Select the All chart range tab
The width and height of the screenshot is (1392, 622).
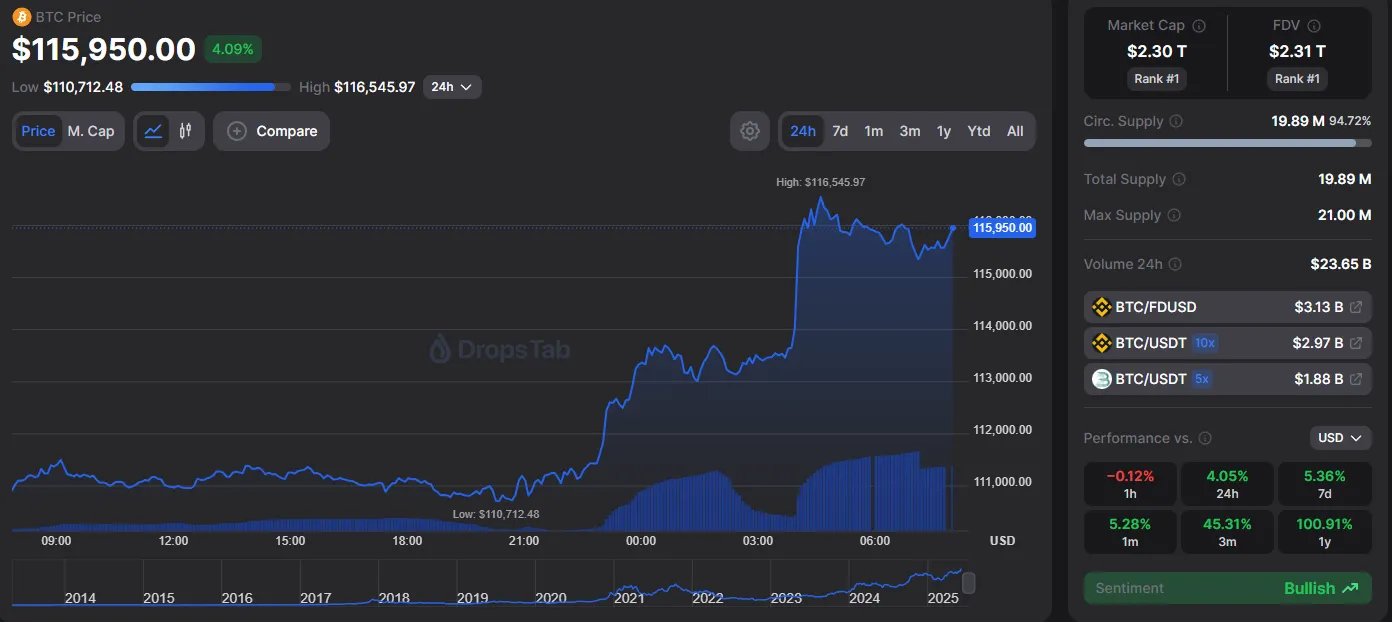pyautogui.click(x=1015, y=131)
